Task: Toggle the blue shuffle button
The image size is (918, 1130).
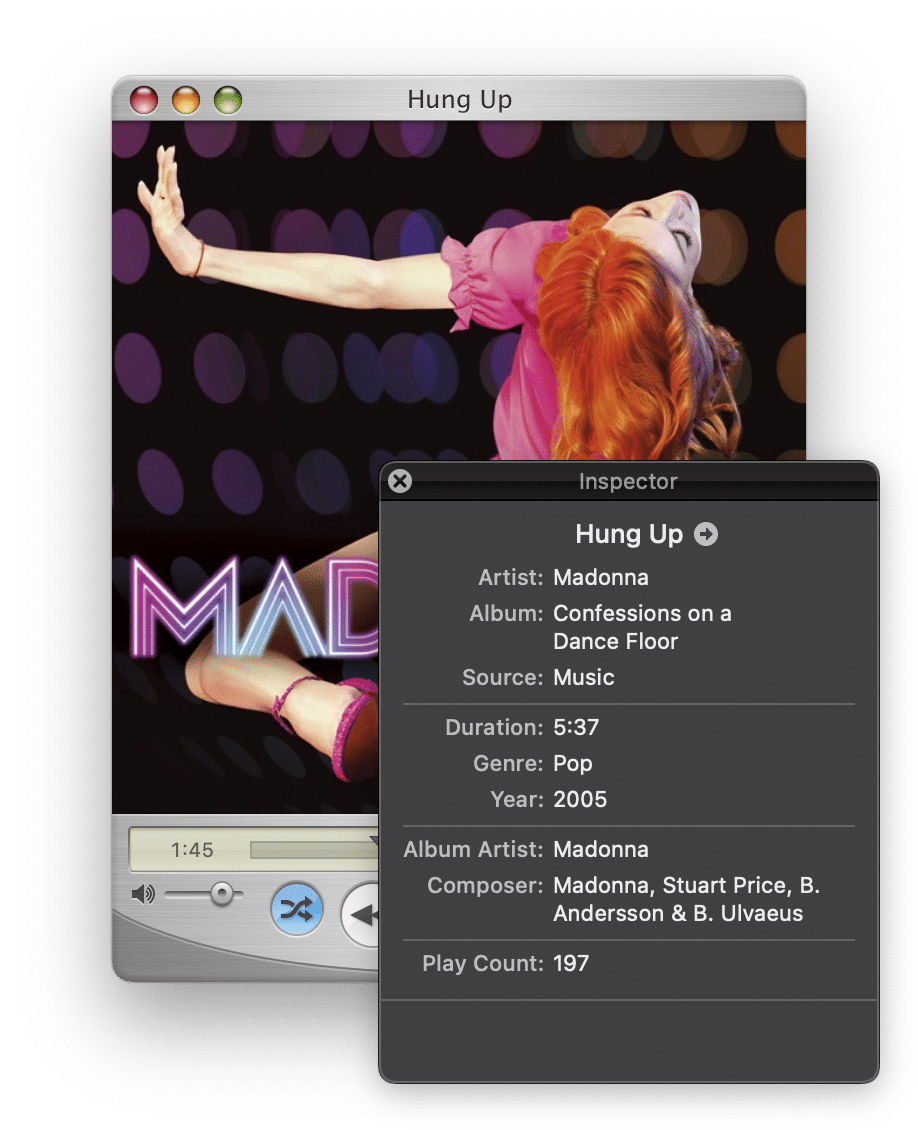Action: (x=296, y=909)
